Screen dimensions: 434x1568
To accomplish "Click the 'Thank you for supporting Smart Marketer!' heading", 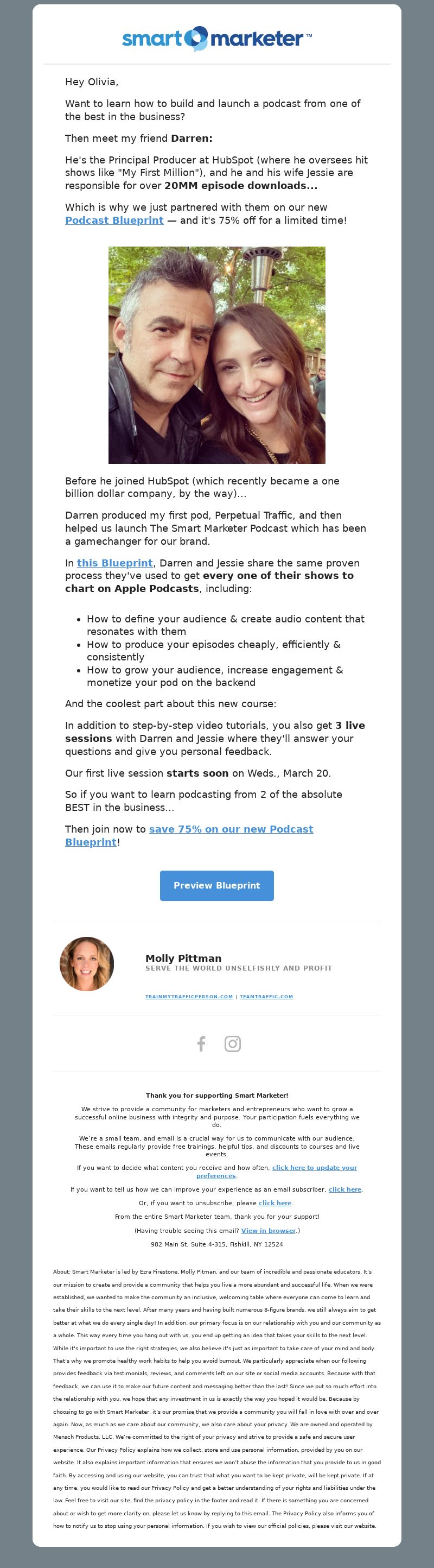I will tap(217, 1095).
